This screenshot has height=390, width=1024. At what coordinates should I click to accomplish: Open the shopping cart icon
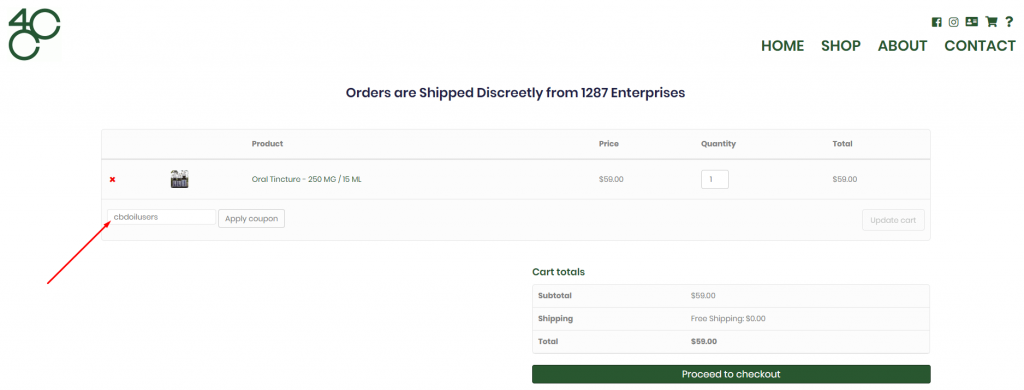[x=991, y=22]
